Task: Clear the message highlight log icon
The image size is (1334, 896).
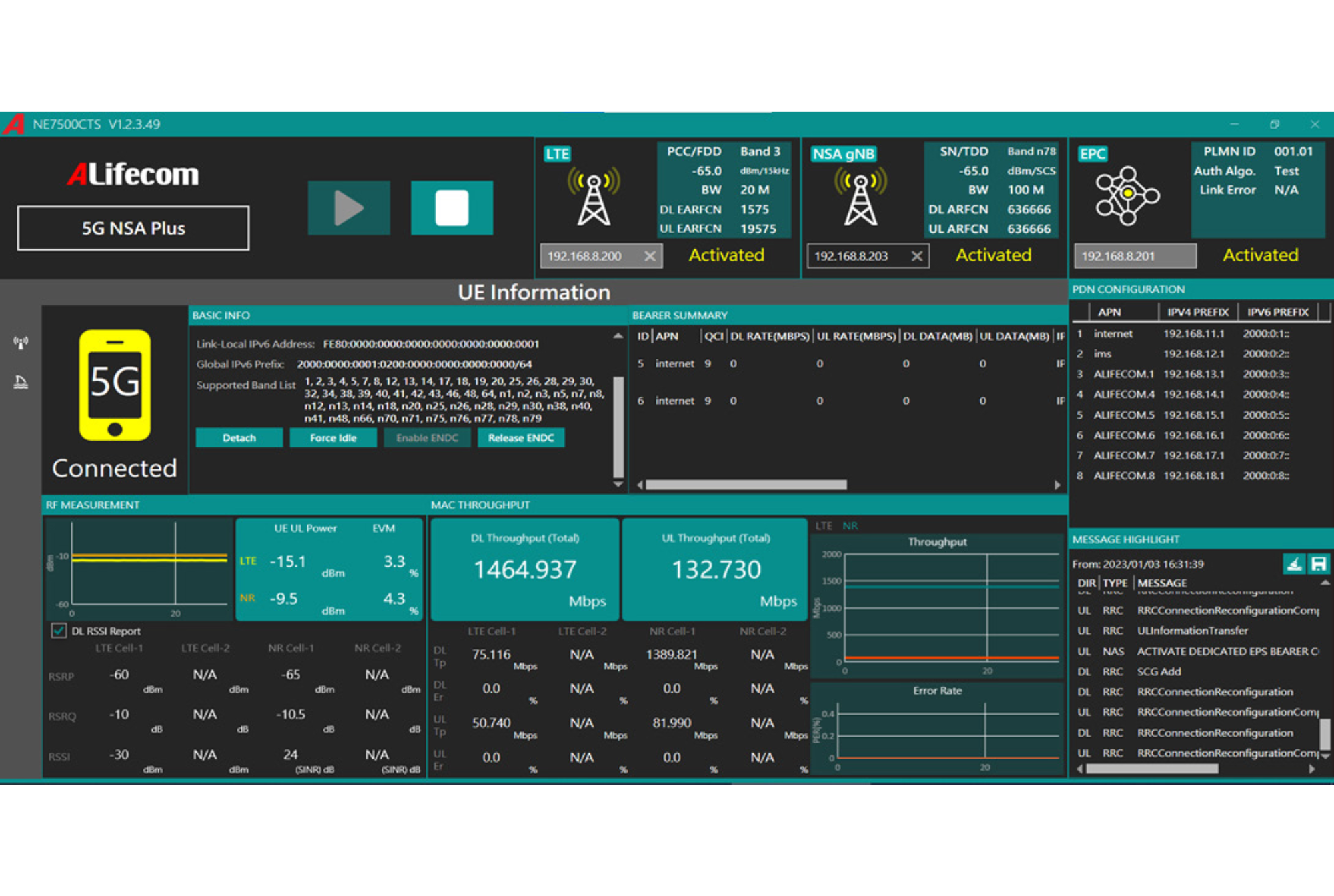Action: pyautogui.click(x=1294, y=564)
